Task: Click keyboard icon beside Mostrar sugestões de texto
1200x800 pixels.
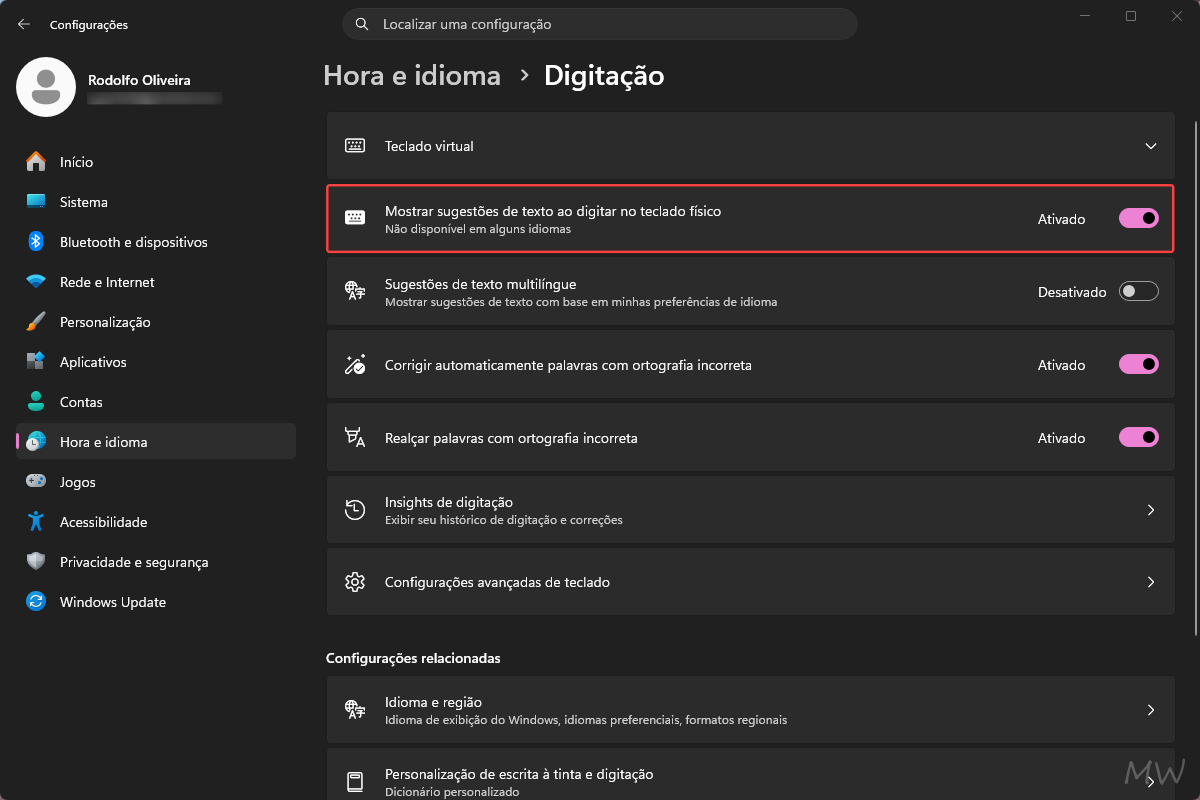Action: click(x=355, y=219)
